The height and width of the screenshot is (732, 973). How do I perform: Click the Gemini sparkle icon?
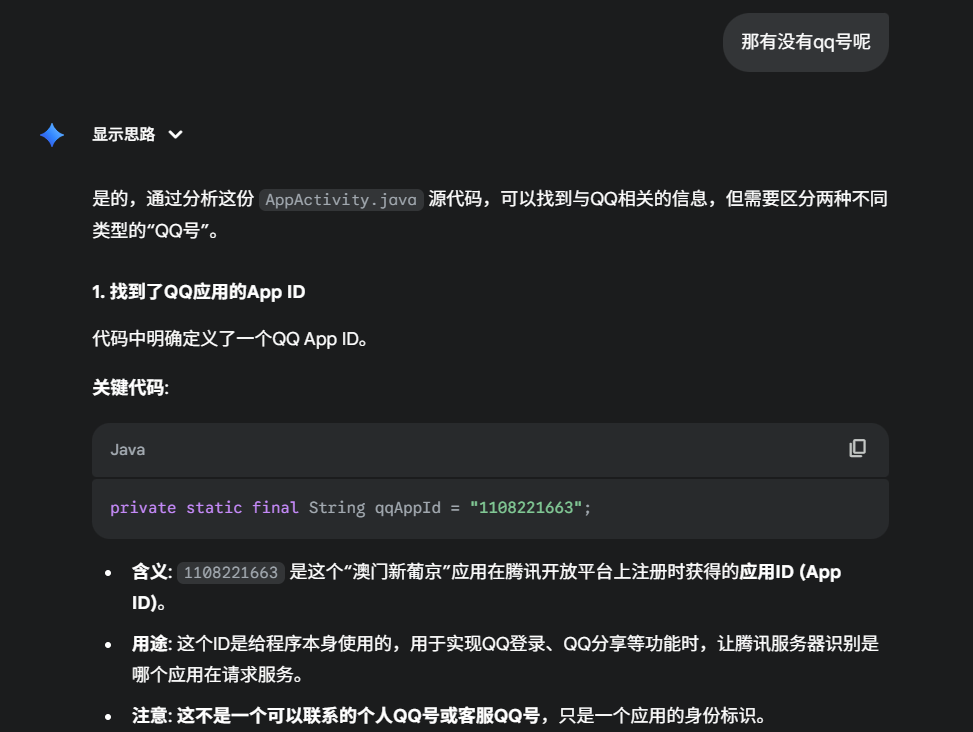(x=52, y=135)
